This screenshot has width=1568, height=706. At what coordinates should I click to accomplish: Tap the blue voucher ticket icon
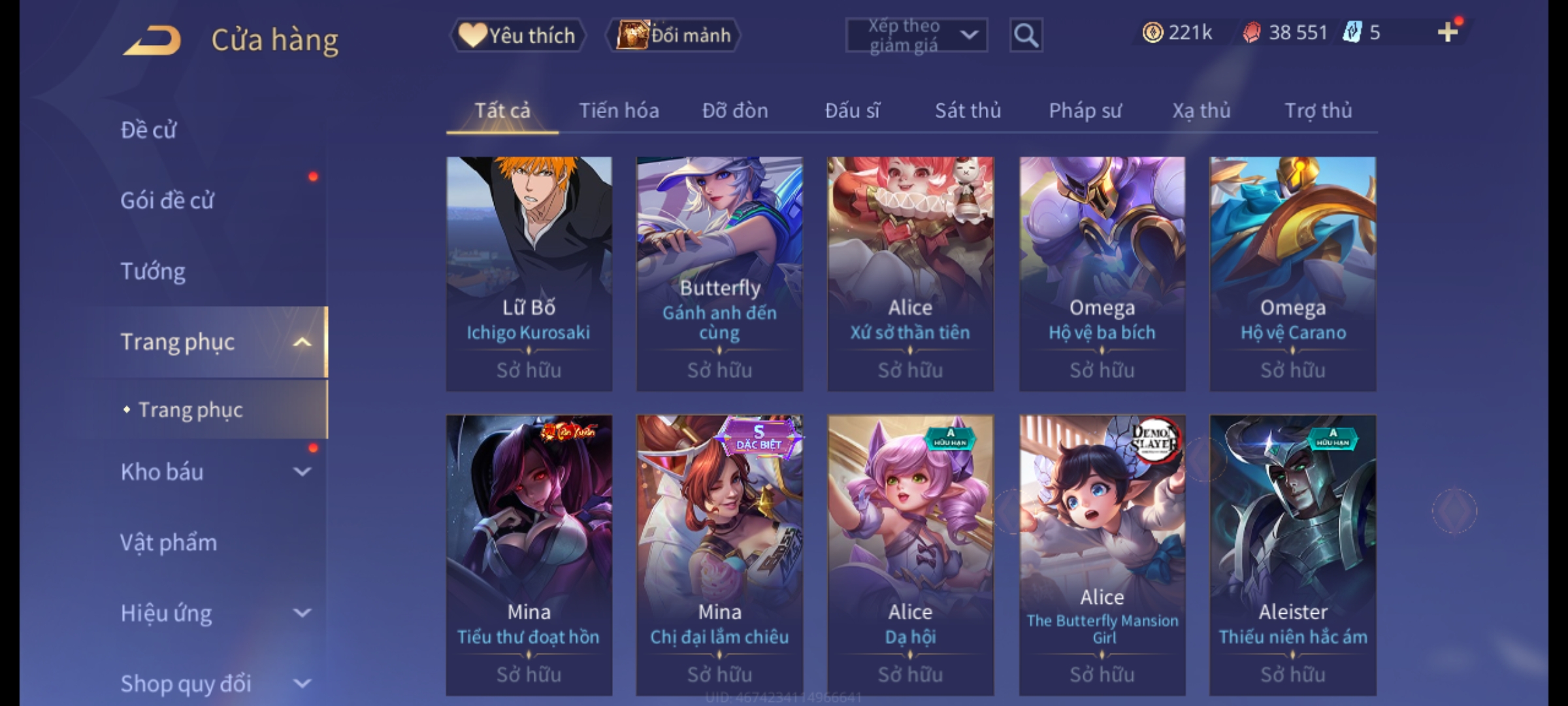point(1351,32)
